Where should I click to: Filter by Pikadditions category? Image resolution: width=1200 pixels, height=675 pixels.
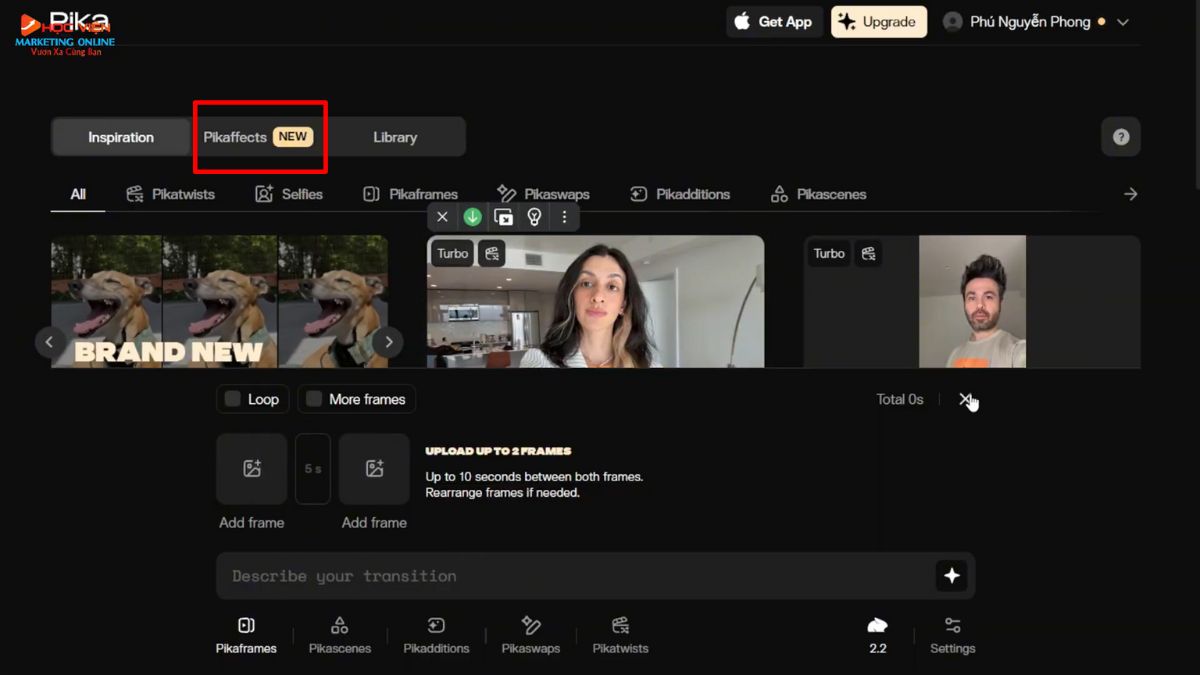(x=680, y=194)
